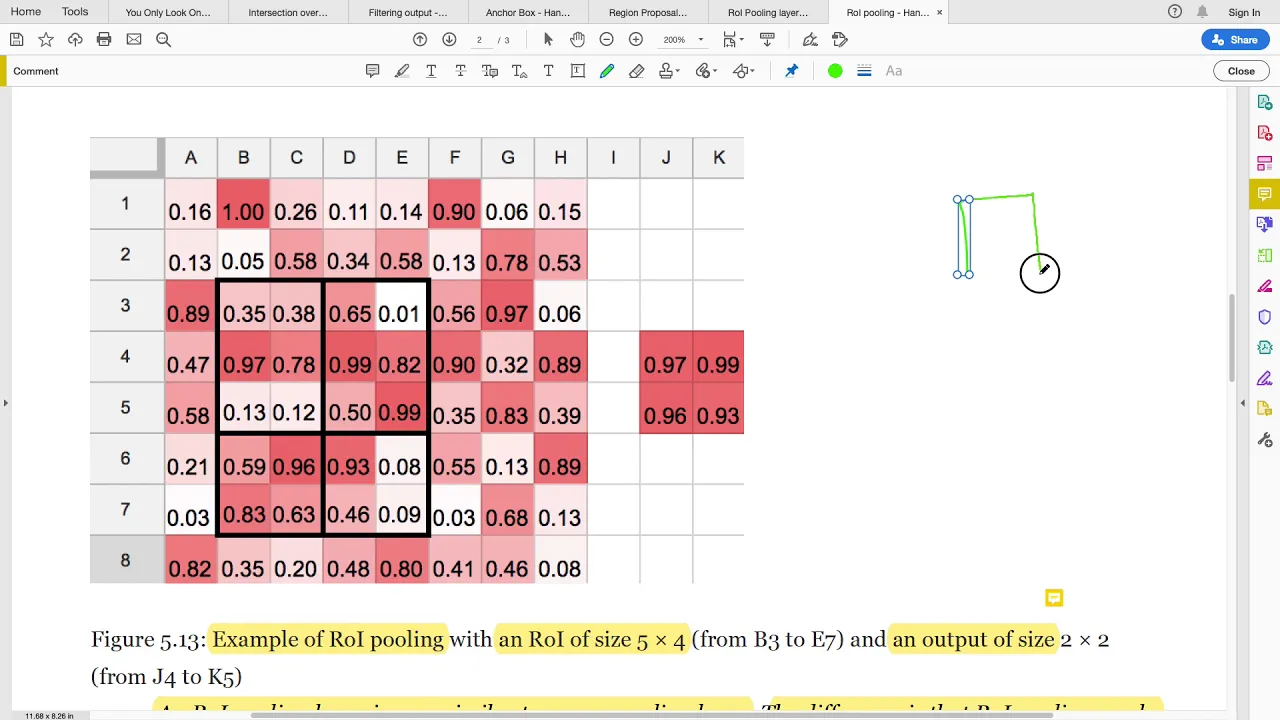
Task: Open the Drawing shapes tool menu
Action: click(743, 71)
